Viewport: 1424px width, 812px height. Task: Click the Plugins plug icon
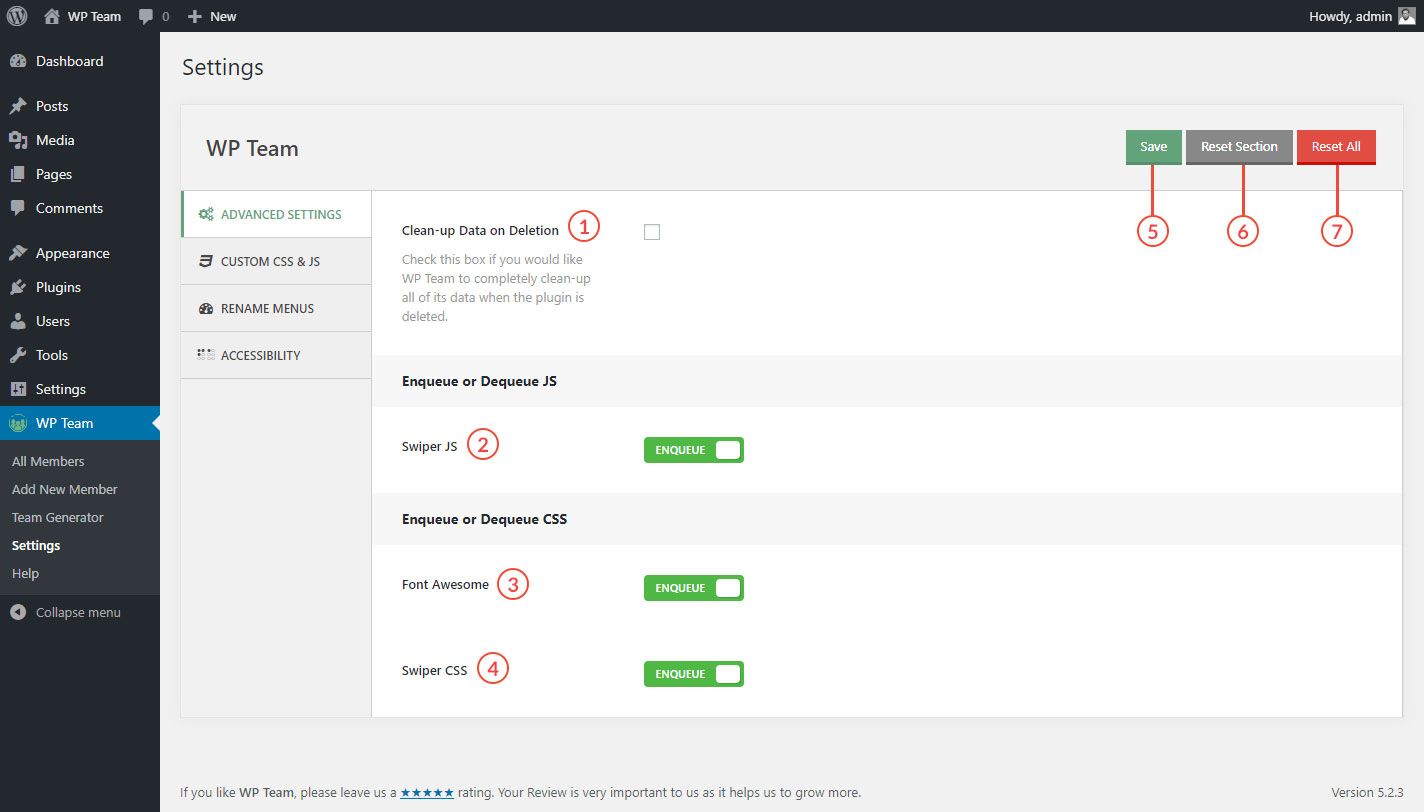[x=18, y=287]
